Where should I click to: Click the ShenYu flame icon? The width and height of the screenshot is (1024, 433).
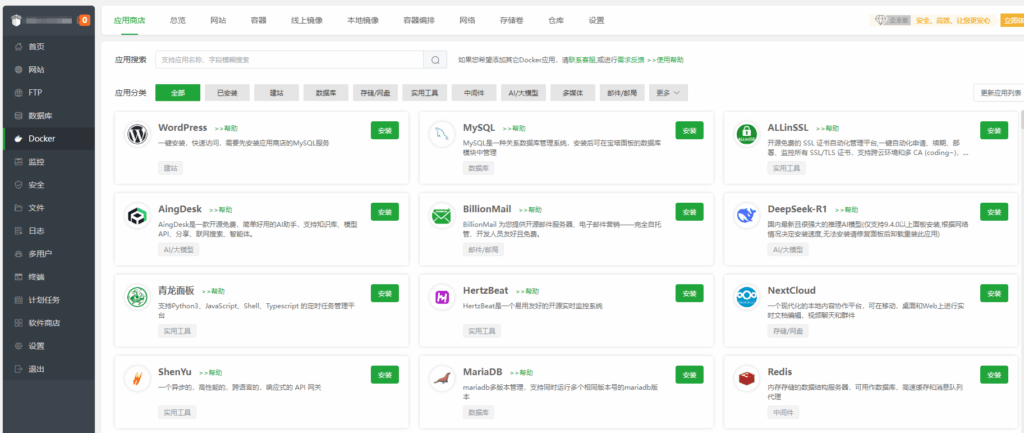click(137, 379)
